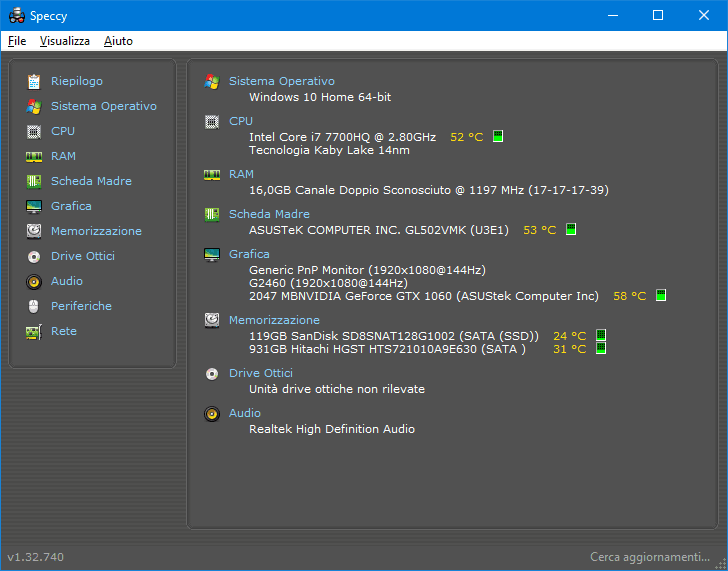Click the GPU temperature gauge beside 58 °C
Screen dimensions: 728x571
[661, 296]
